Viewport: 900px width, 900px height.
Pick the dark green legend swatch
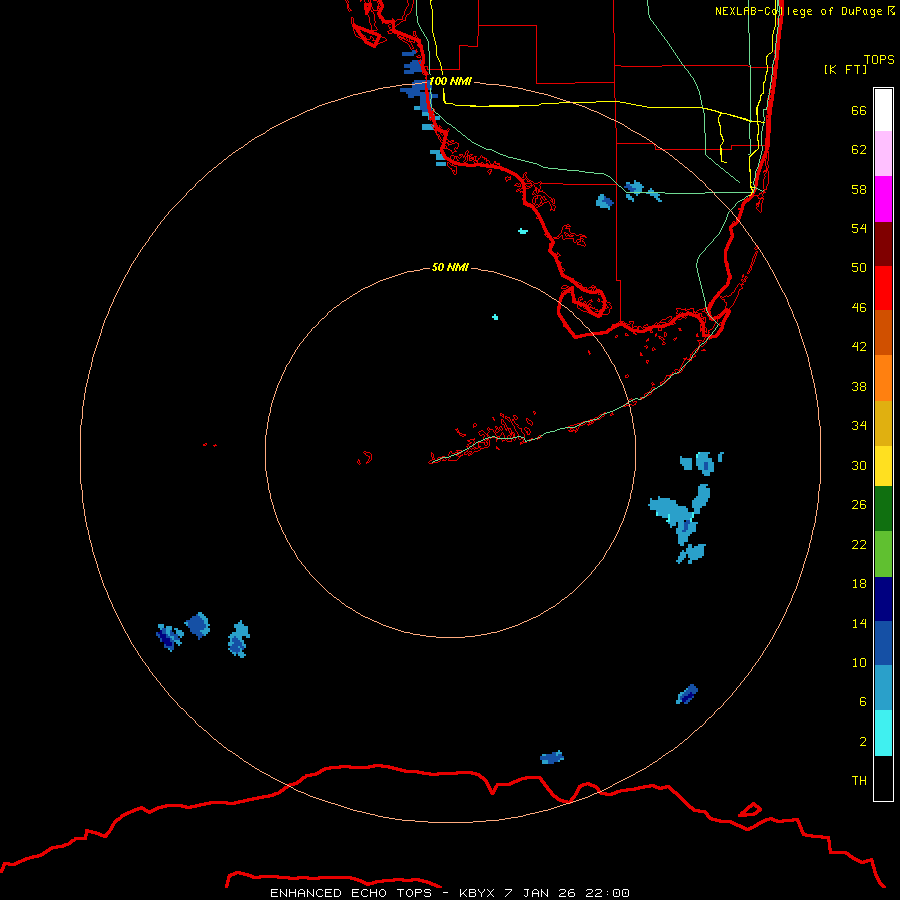[x=883, y=509]
